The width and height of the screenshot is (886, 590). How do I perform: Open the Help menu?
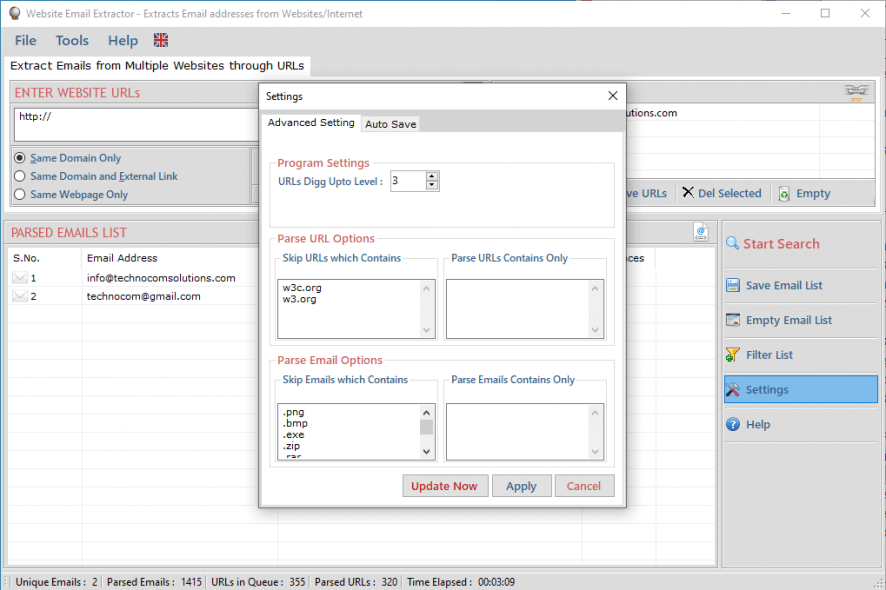(x=123, y=40)
